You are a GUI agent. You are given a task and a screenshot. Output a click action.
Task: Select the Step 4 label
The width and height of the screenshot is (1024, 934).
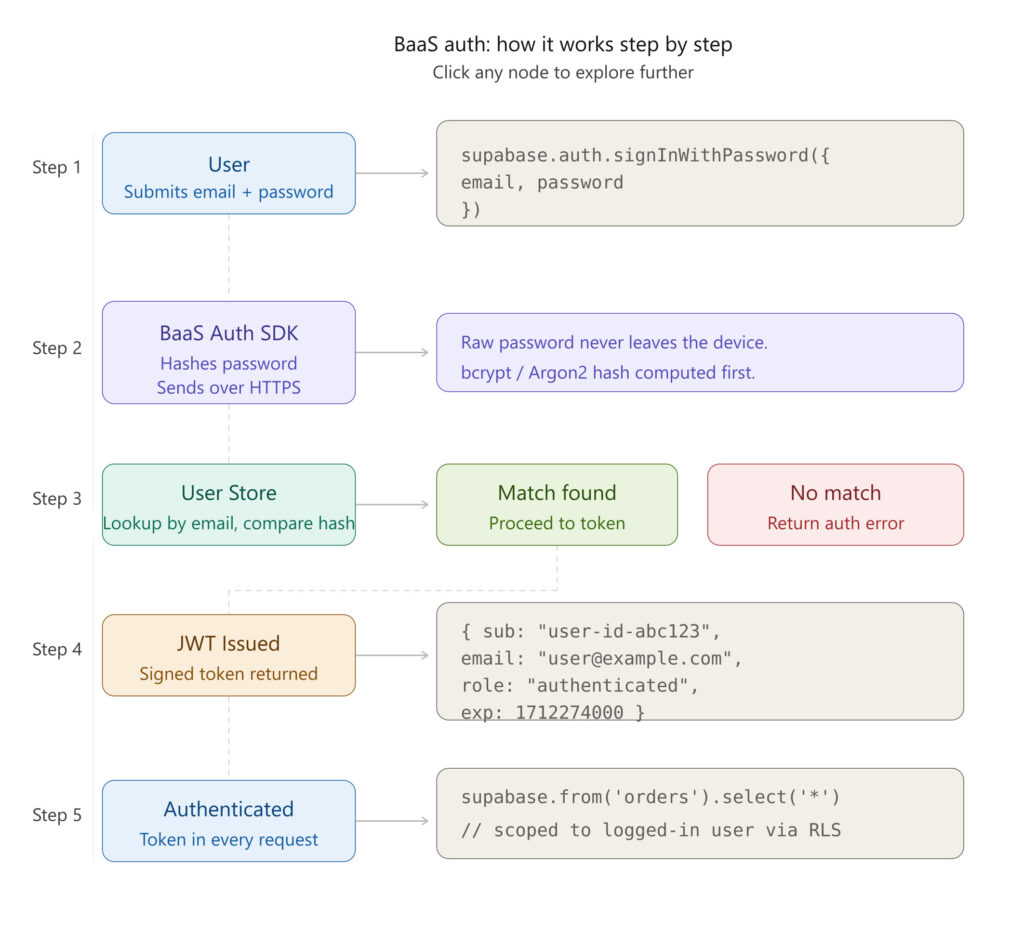57,650
